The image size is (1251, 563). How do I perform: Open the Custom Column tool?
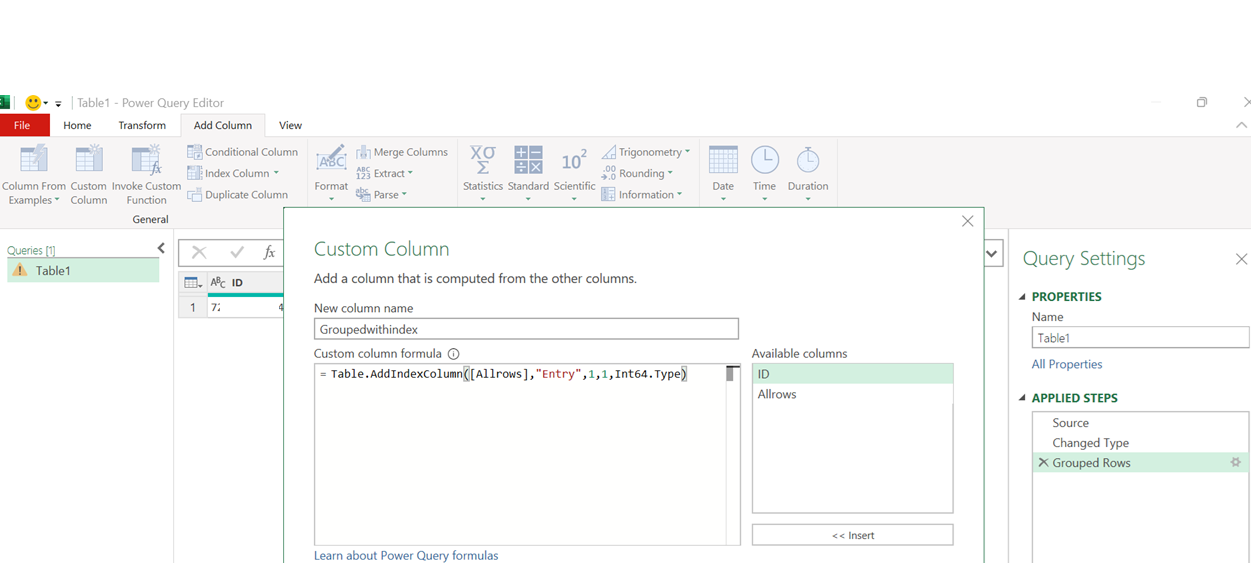[x=88, y=174]
